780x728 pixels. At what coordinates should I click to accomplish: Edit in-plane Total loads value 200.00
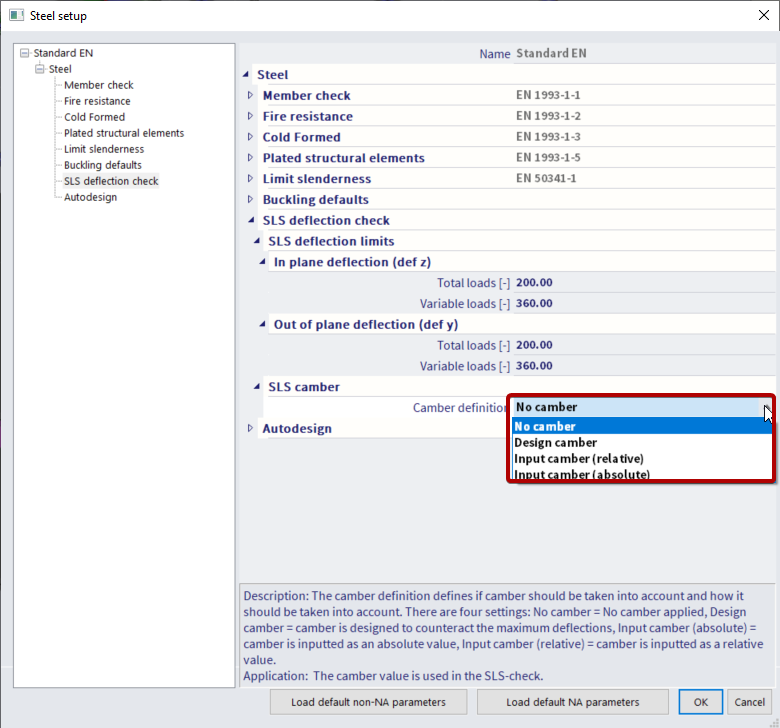(x=535, y=283)
